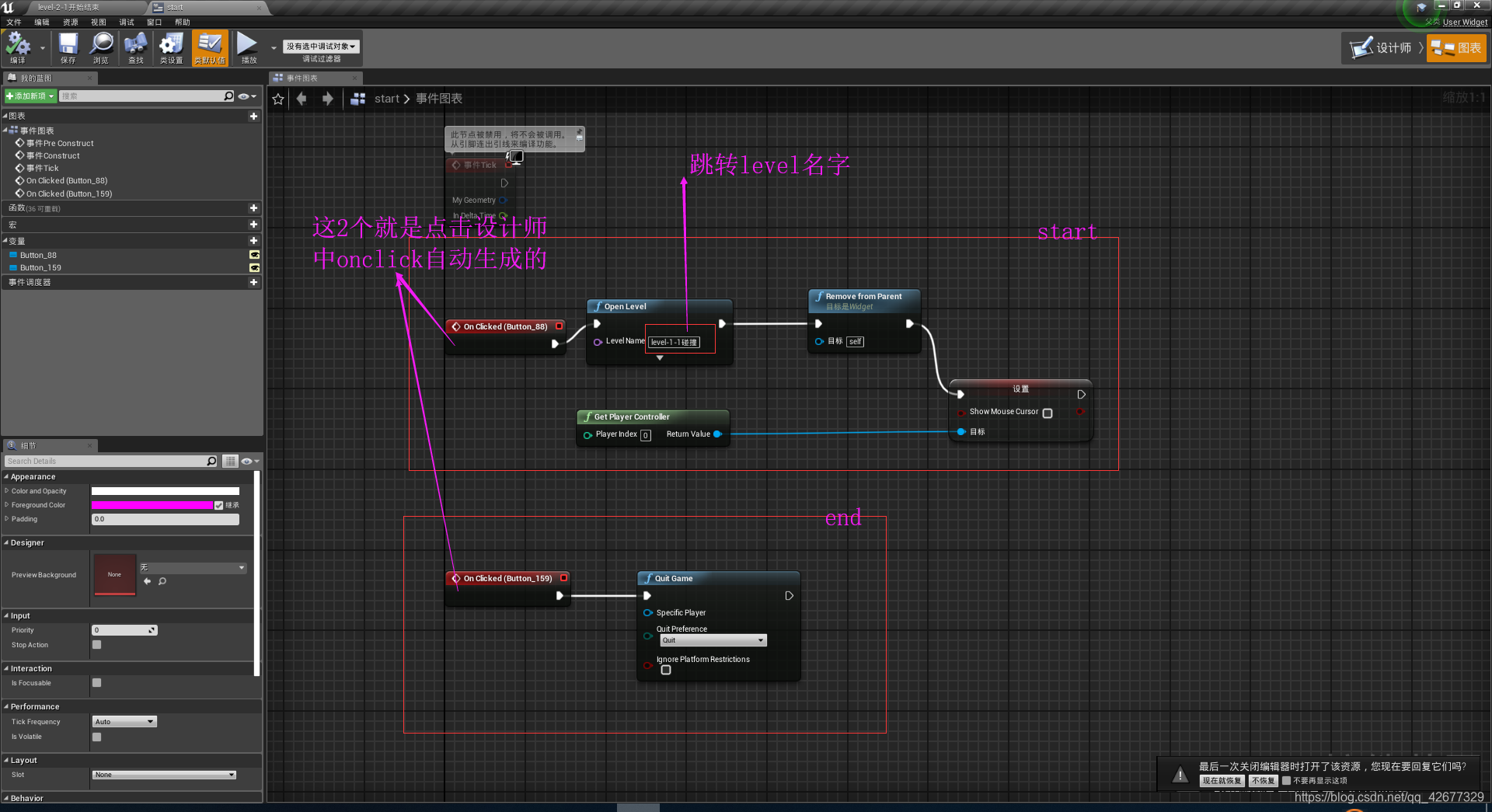This screenshot has height=812, width=1492.
Task: Open the debug object selector (没有选中调试对象)
Action: [321, 47]
